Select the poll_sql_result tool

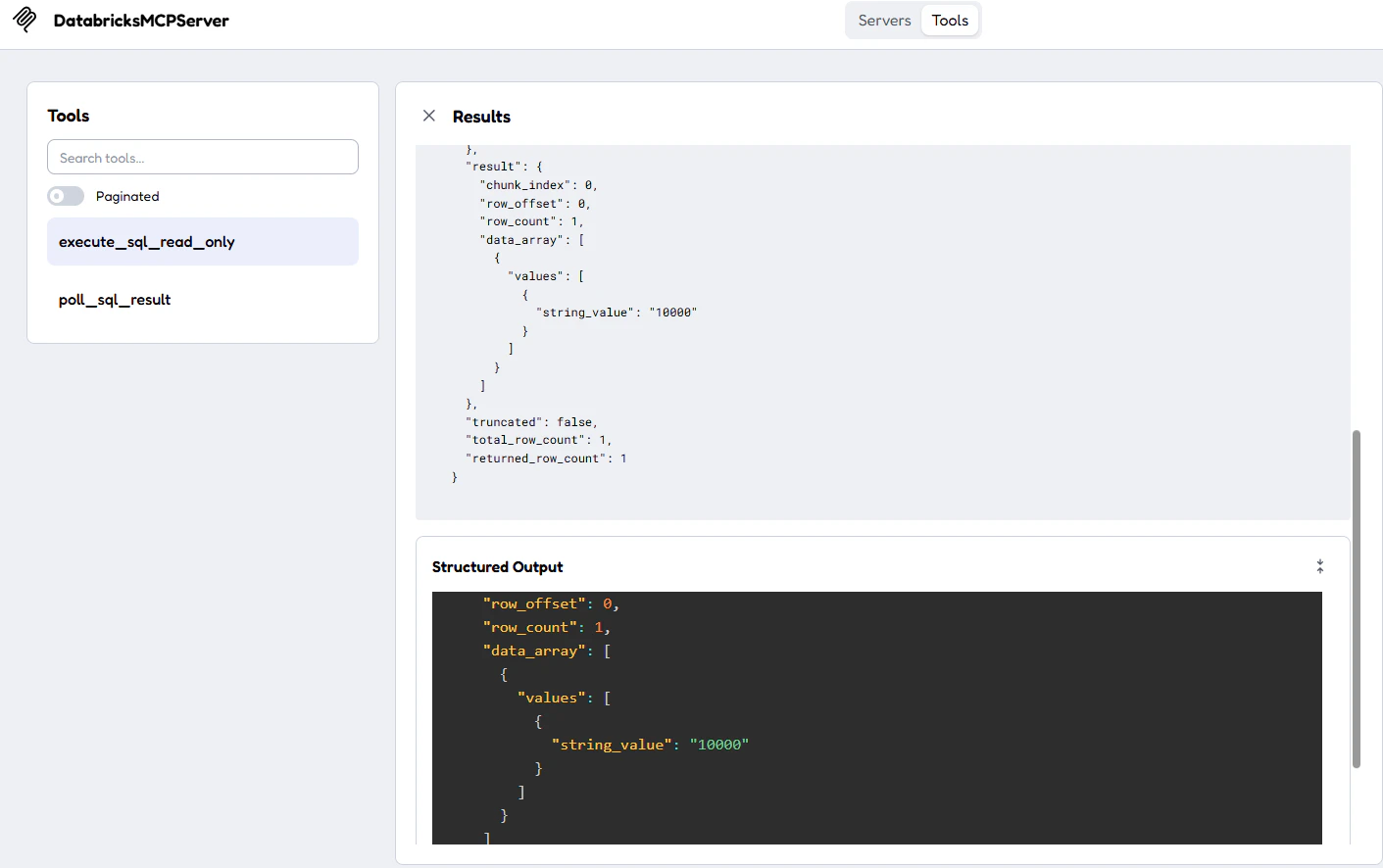(203, 300)
